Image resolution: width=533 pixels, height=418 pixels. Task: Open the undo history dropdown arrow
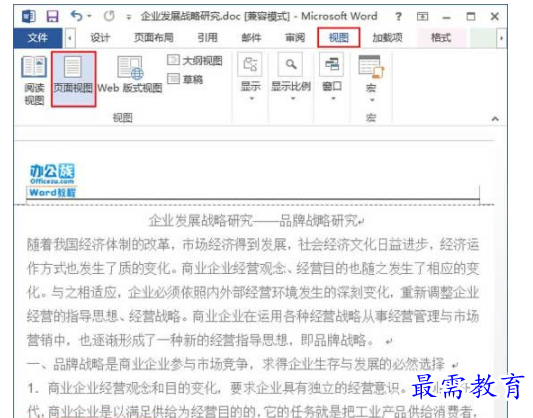[x=89, y=16]
